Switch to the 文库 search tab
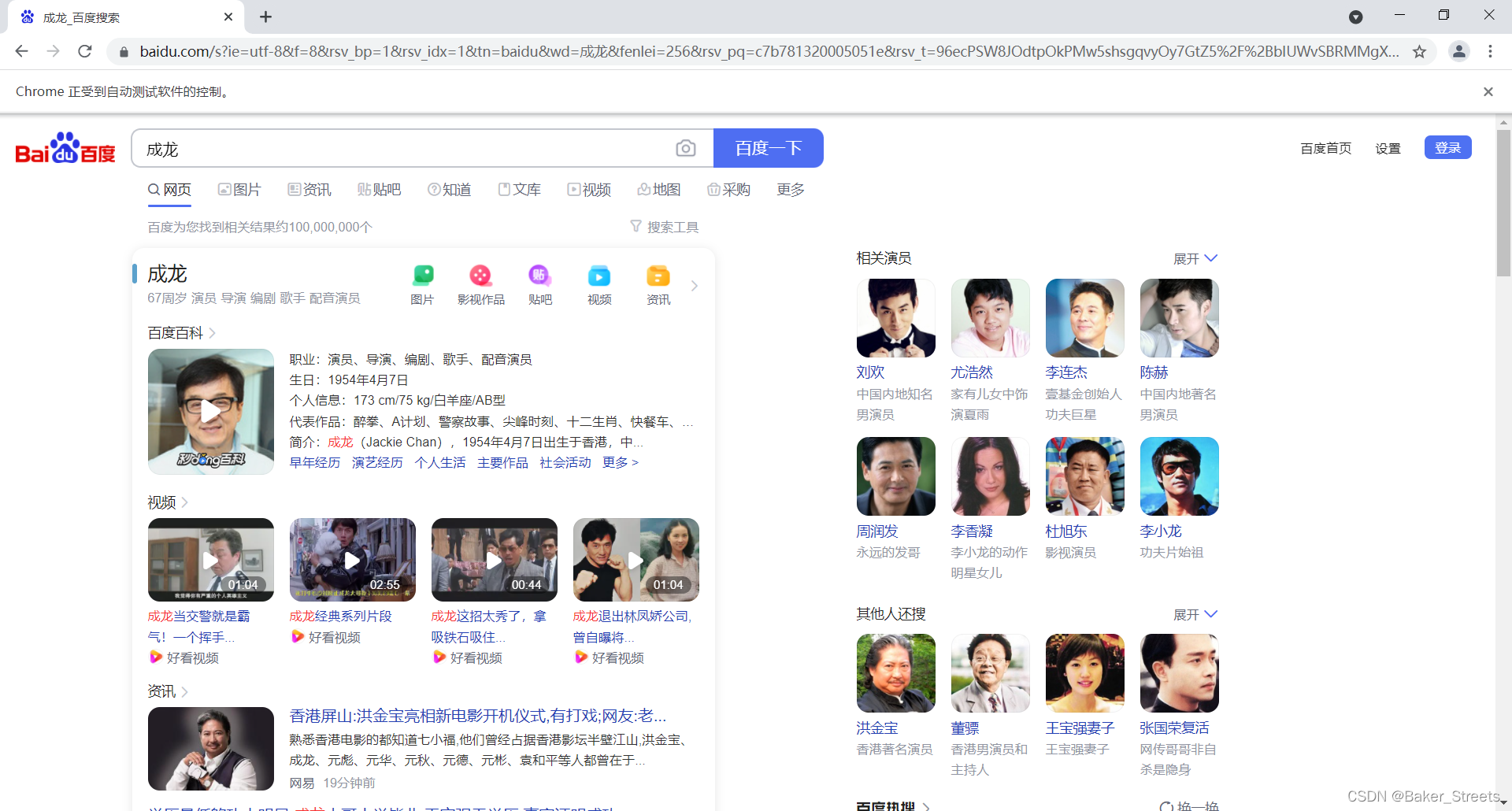This screenshot has height=811, width=1512. 519,190
